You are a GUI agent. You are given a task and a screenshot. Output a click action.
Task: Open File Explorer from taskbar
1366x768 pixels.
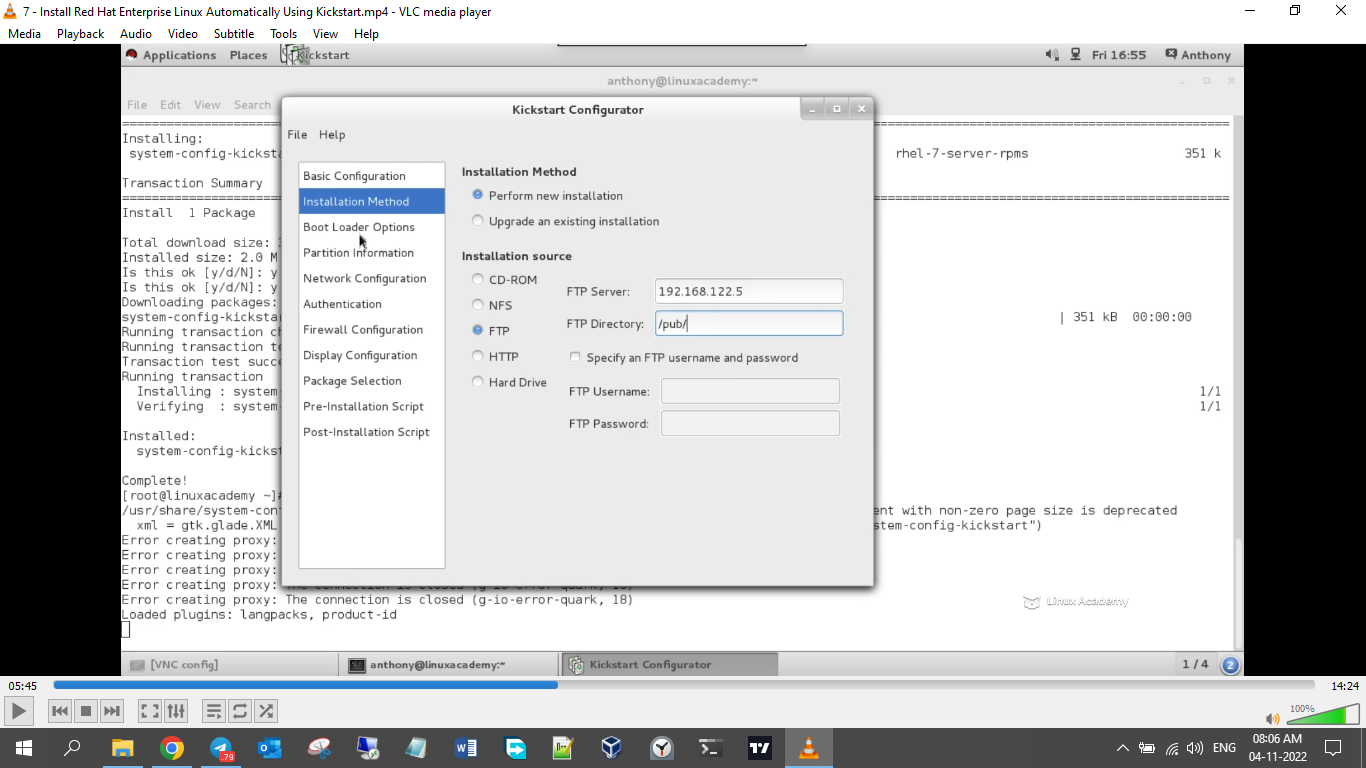pyautogui.click(x=122, y=748)
